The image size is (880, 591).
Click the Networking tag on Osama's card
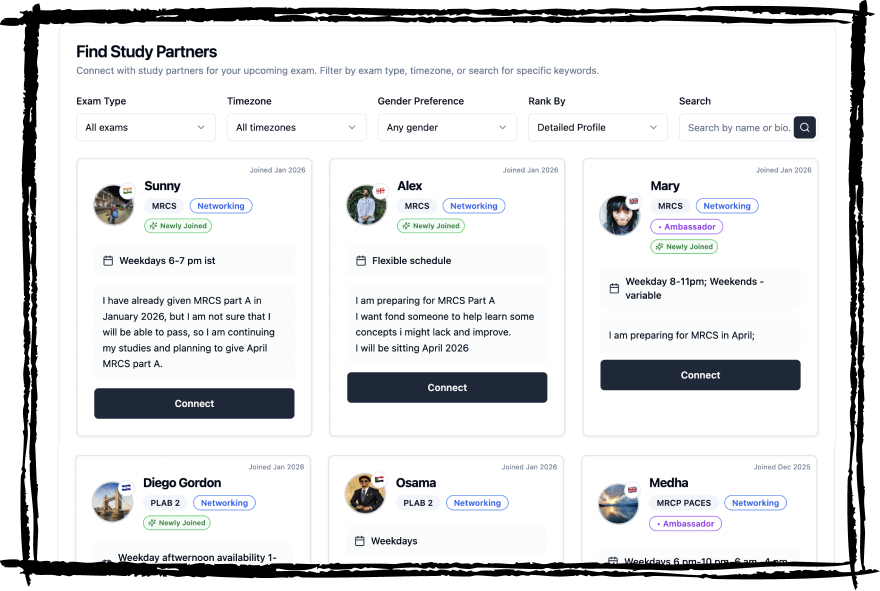click(x=477, y=503)
